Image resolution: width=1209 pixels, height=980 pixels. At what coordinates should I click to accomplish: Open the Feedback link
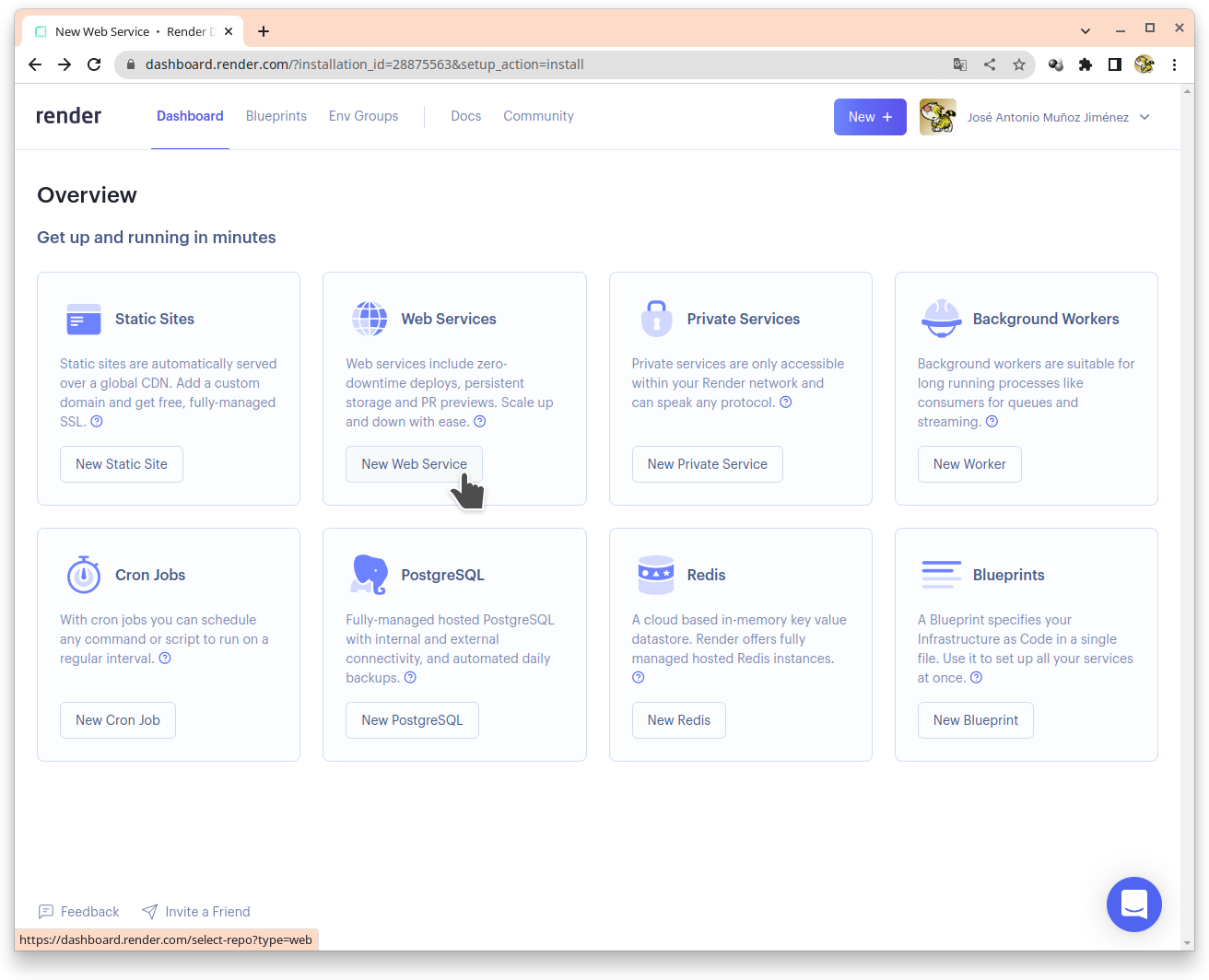click(79, 912)
